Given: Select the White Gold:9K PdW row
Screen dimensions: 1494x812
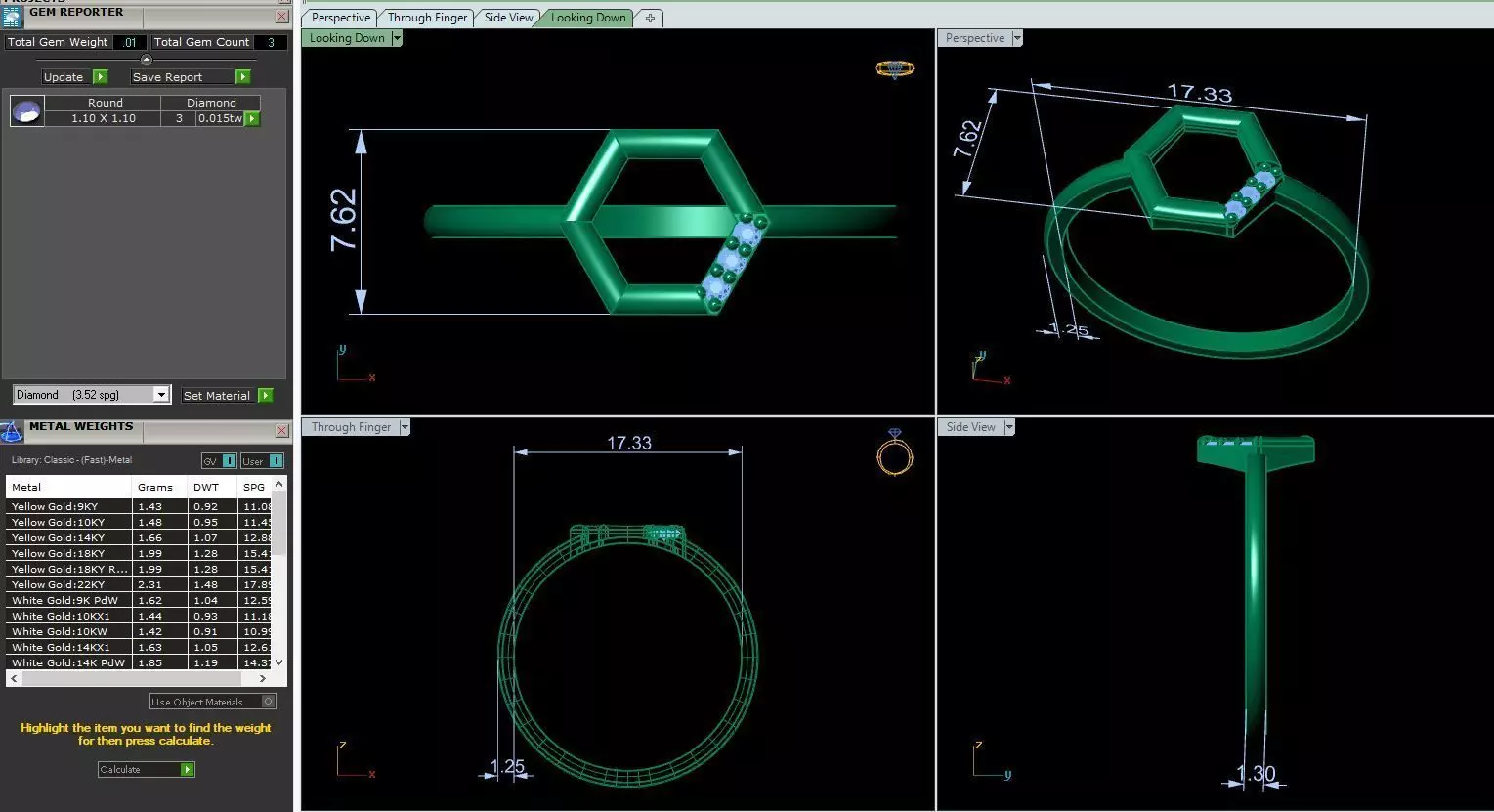Looking at the screenshot, I should click(x=139, y=600).
